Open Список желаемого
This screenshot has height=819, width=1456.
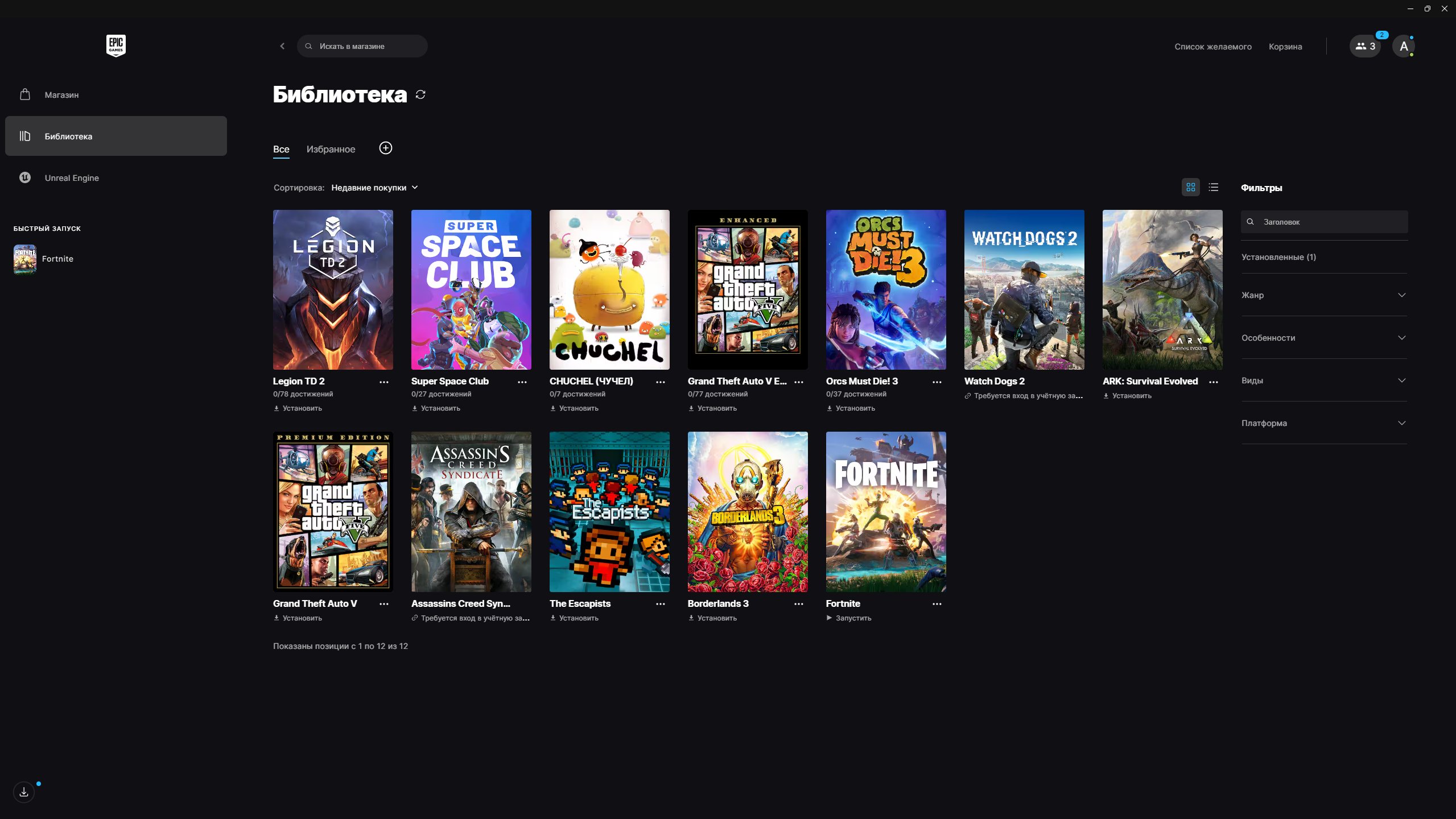[x=1213, y=47]
